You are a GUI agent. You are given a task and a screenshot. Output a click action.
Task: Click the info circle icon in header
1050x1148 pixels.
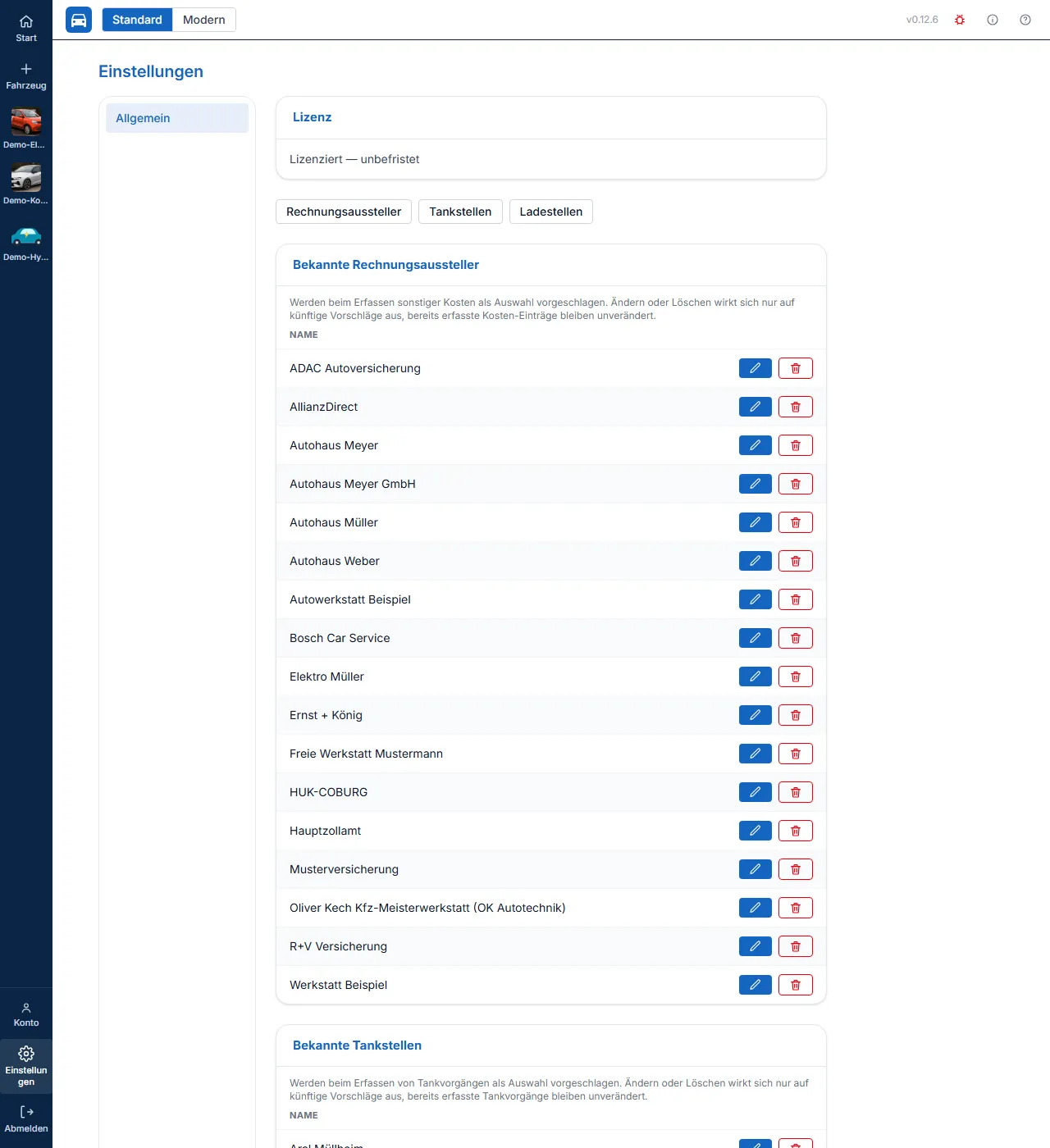tap(993, 20)
